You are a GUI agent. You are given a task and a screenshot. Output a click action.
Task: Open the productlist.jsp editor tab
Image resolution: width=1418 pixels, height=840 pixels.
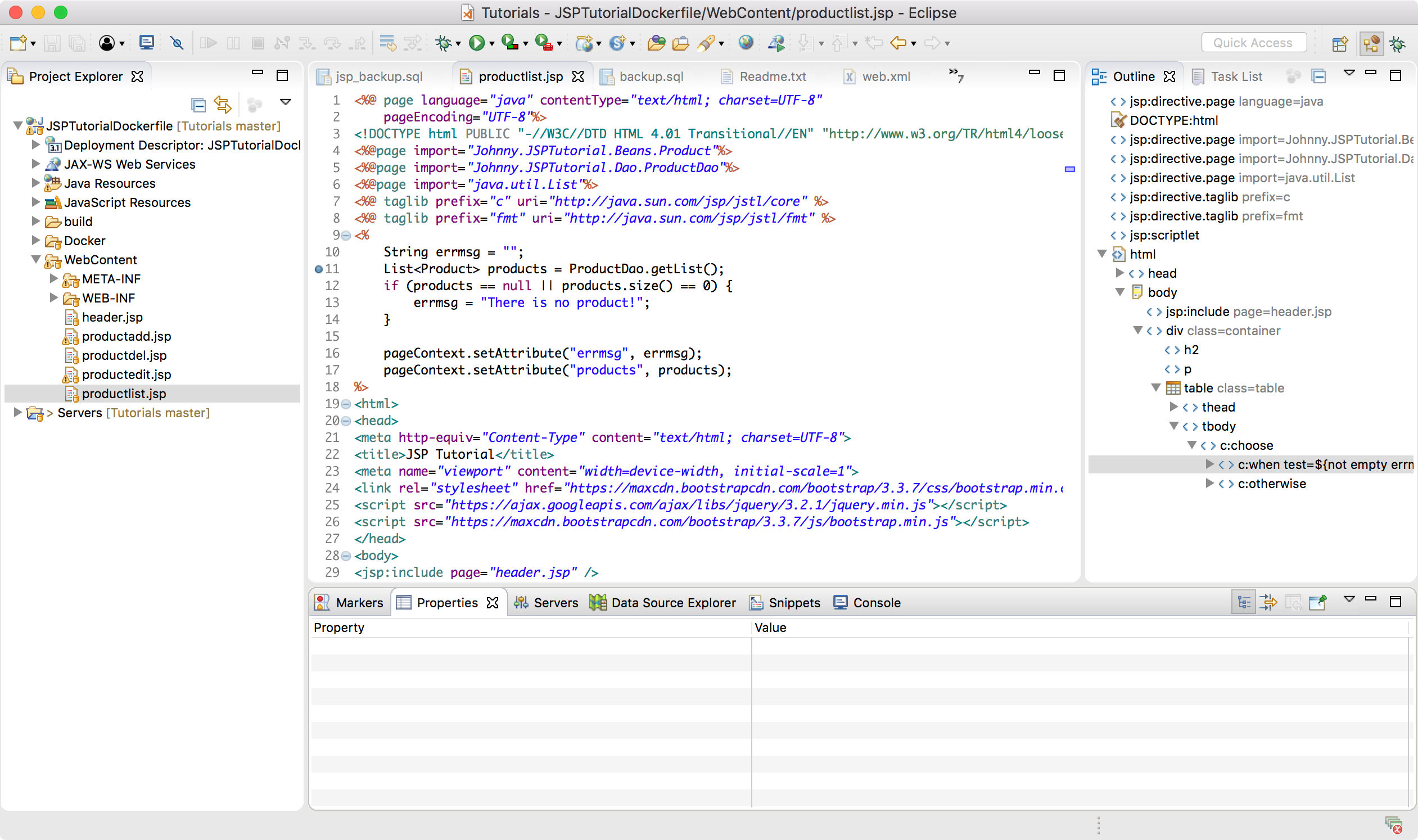click(x=518, y=76)
